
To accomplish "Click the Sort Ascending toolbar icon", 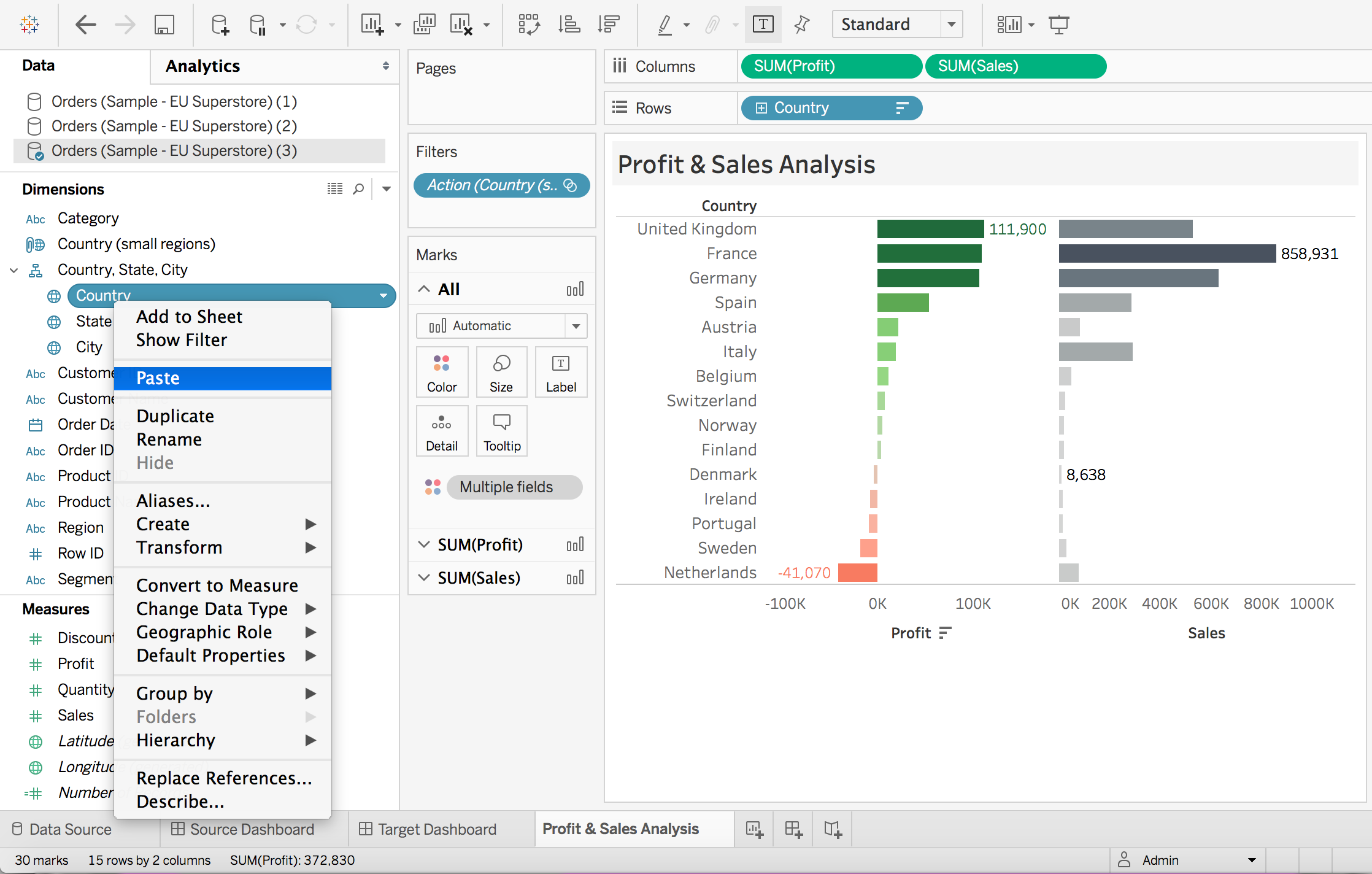I will point(569,25).
